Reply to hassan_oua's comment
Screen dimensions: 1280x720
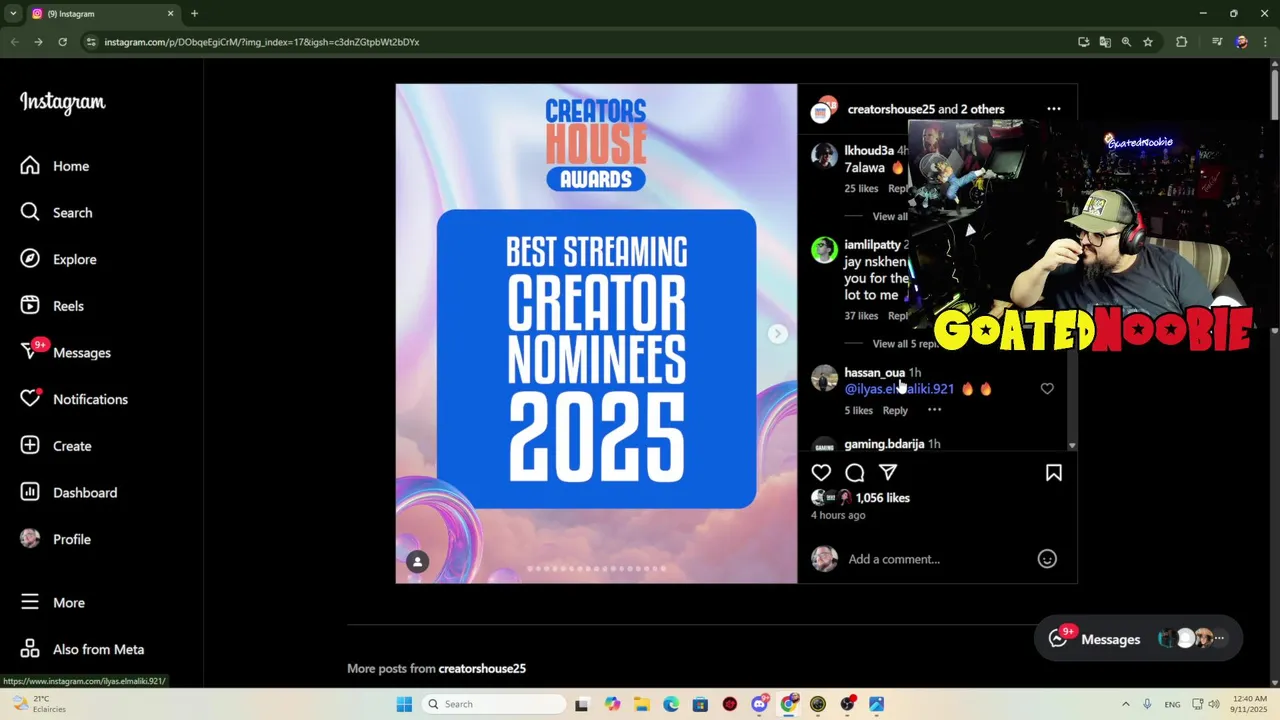pos(895,411)
